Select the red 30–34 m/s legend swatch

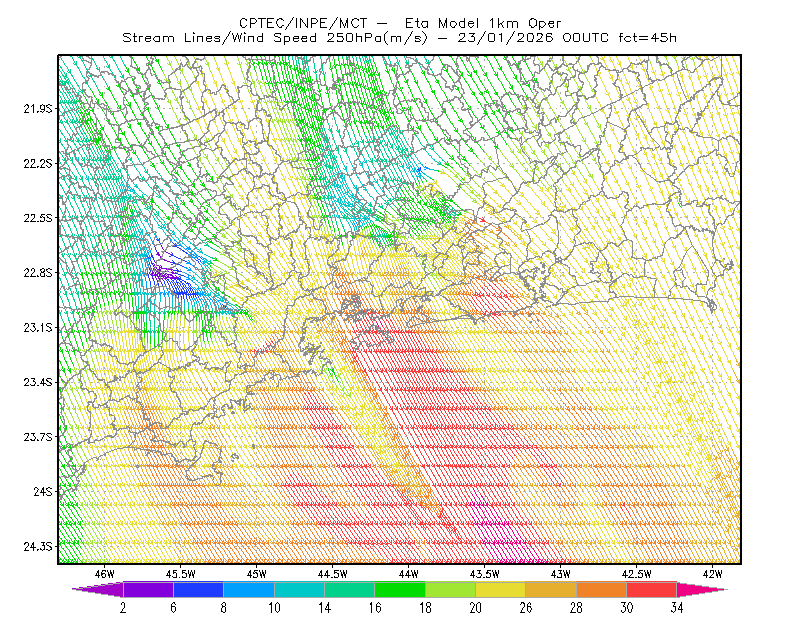click(x=652, y=589)
